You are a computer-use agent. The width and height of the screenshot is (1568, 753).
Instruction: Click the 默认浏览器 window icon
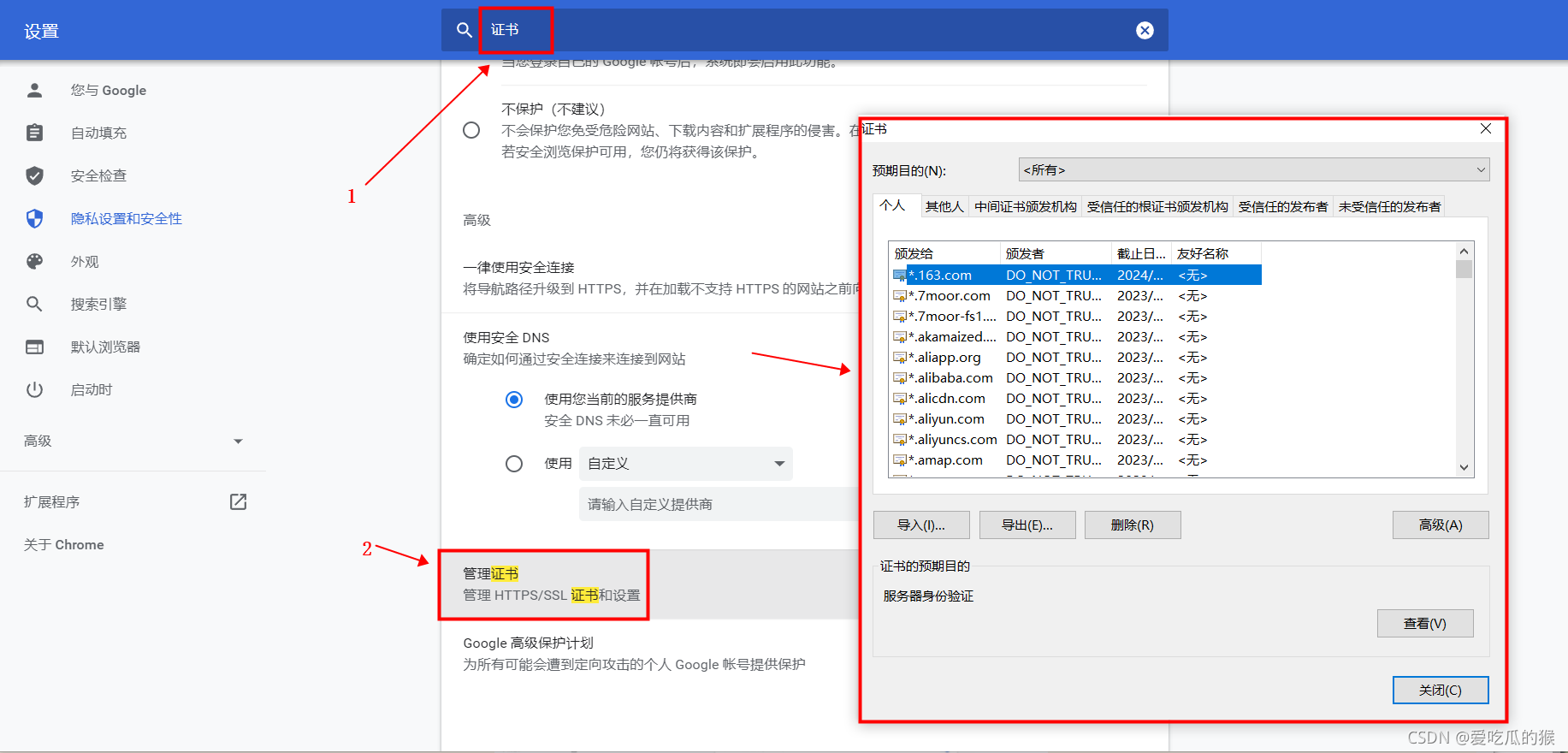35,347
